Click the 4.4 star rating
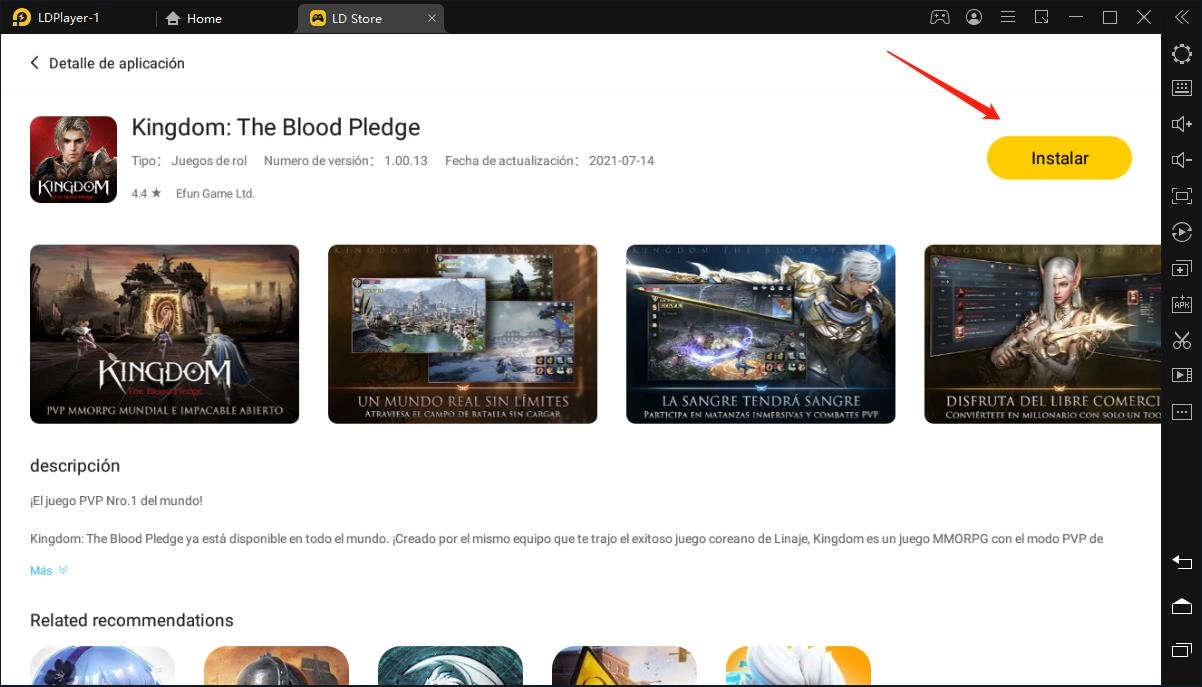1202x687 pixels. (x=146, y=194)
